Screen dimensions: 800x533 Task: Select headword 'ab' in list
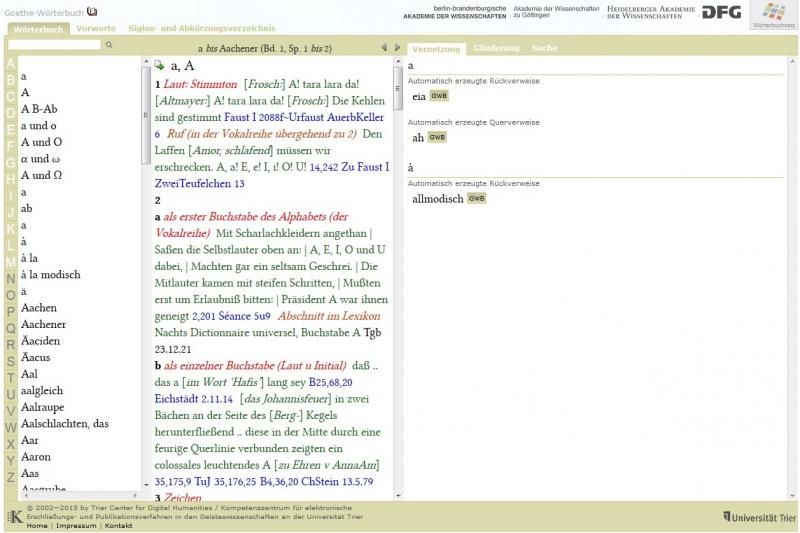[27, 208]
